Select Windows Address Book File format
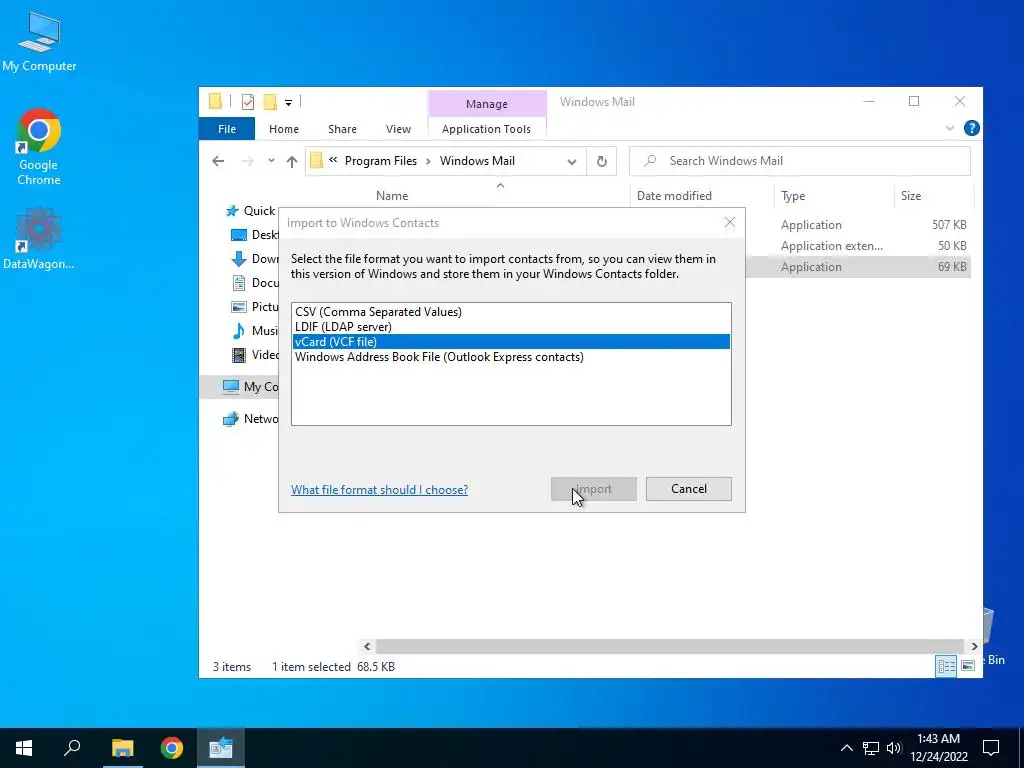This screenshot has height=768, width=1024. (x=511, y=357)
